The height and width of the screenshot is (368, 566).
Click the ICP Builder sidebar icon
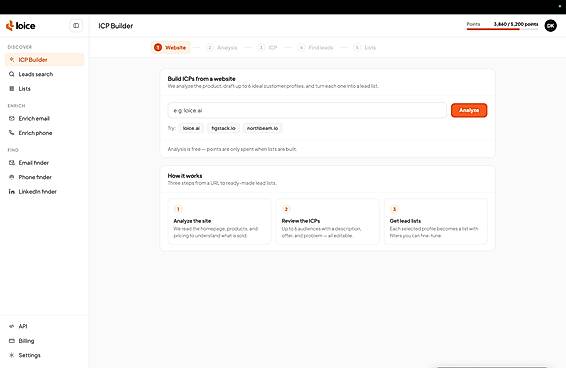point(12,60)
